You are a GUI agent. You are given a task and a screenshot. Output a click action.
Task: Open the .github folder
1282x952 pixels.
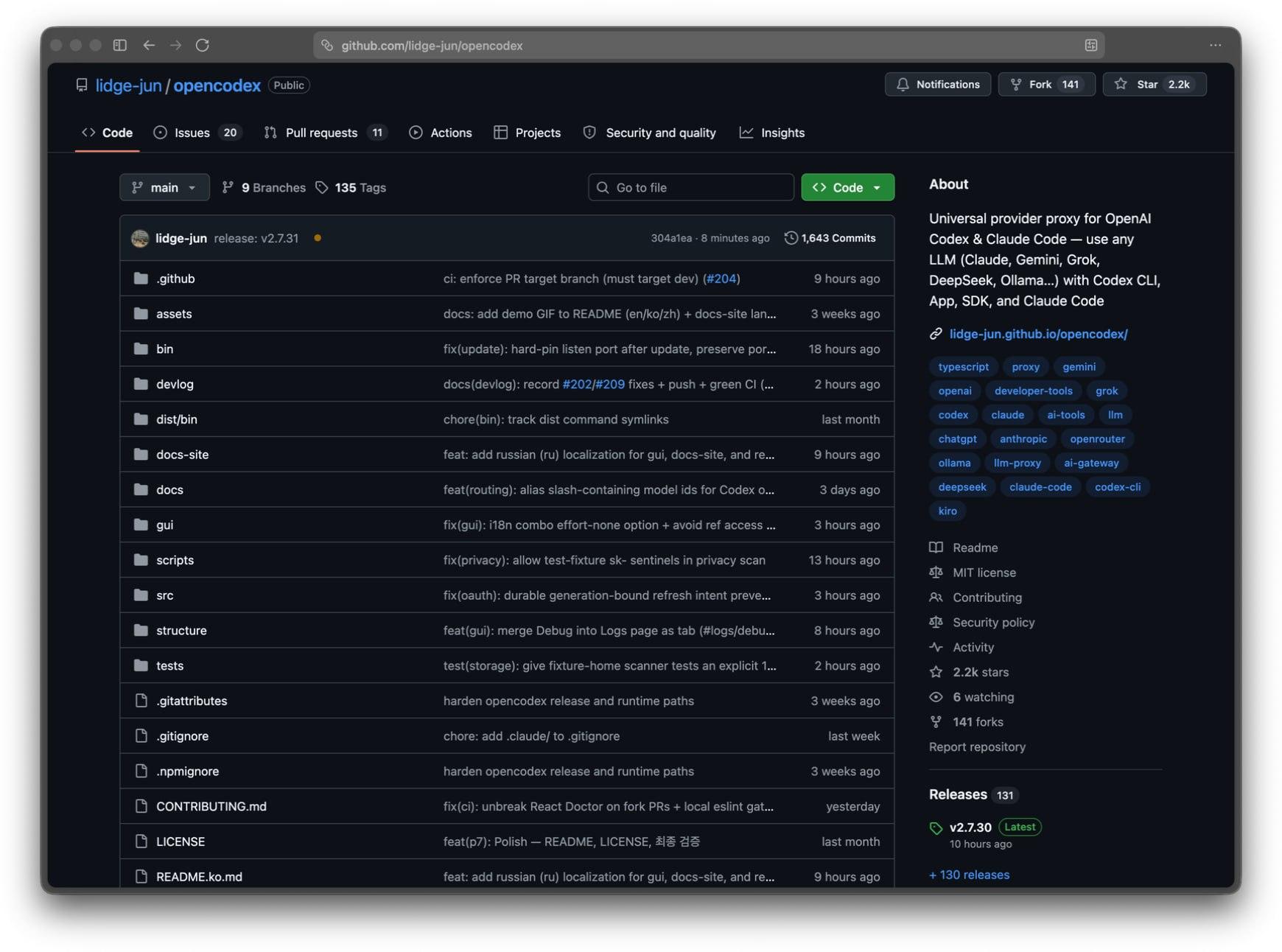click(x=175, y=279)
